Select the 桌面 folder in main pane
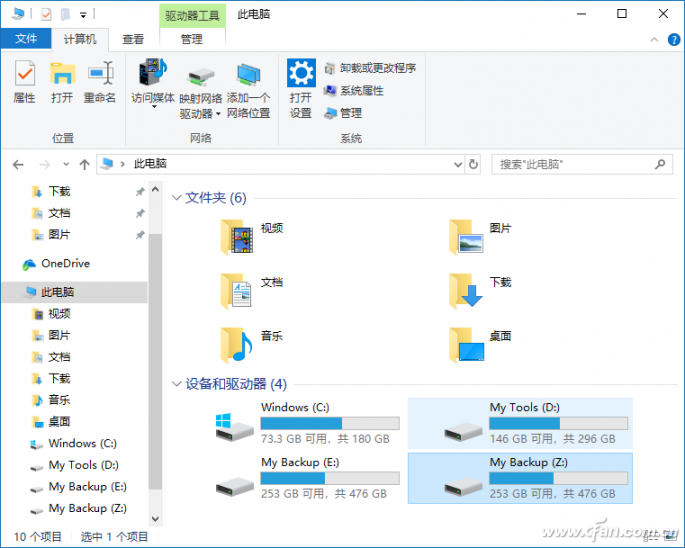Image resolution: width=685 pixels, height=548 pixels. coord(480,345)
